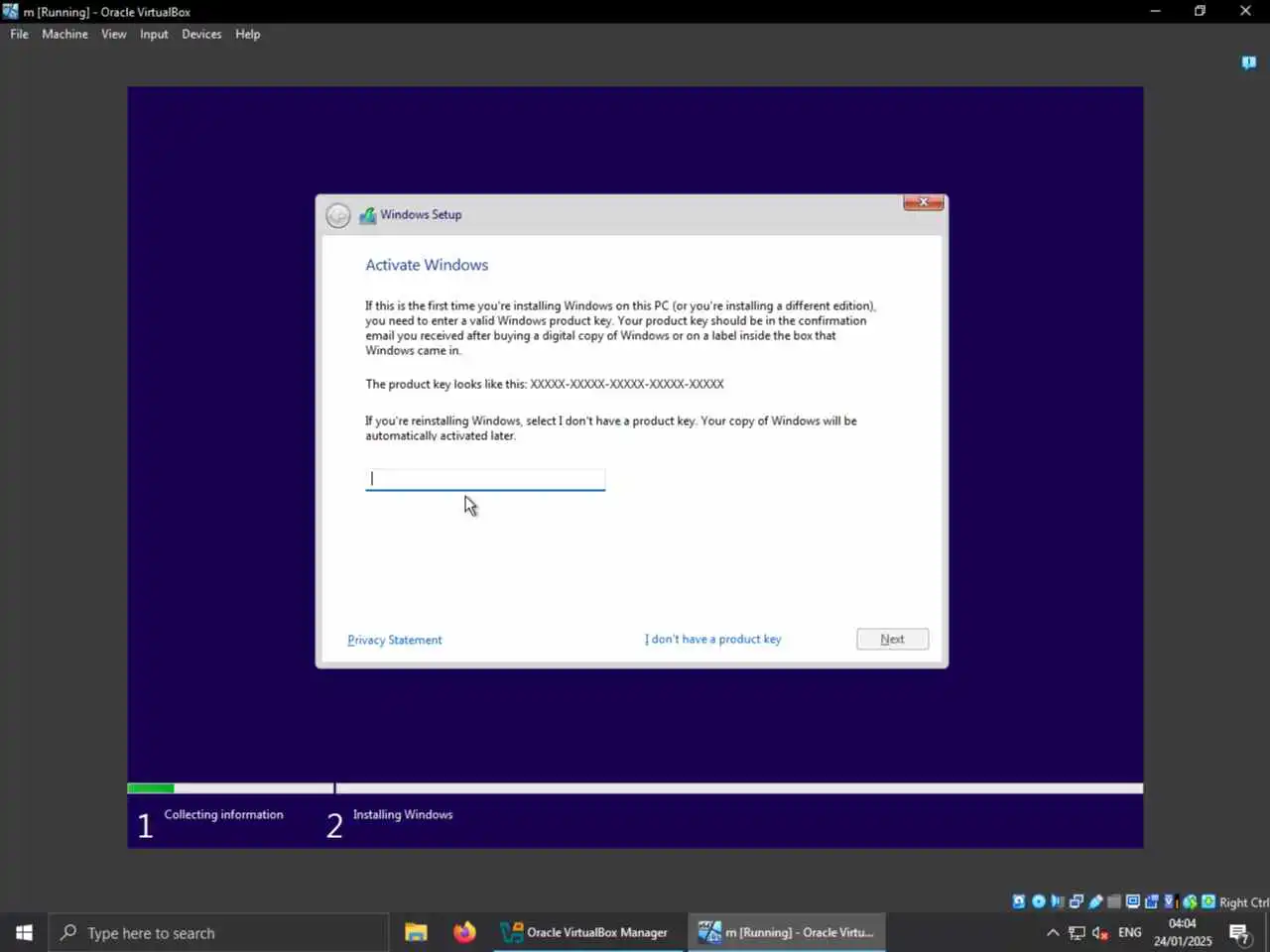Click the mouse integration indicator icon

click(x=1190, y=901)
